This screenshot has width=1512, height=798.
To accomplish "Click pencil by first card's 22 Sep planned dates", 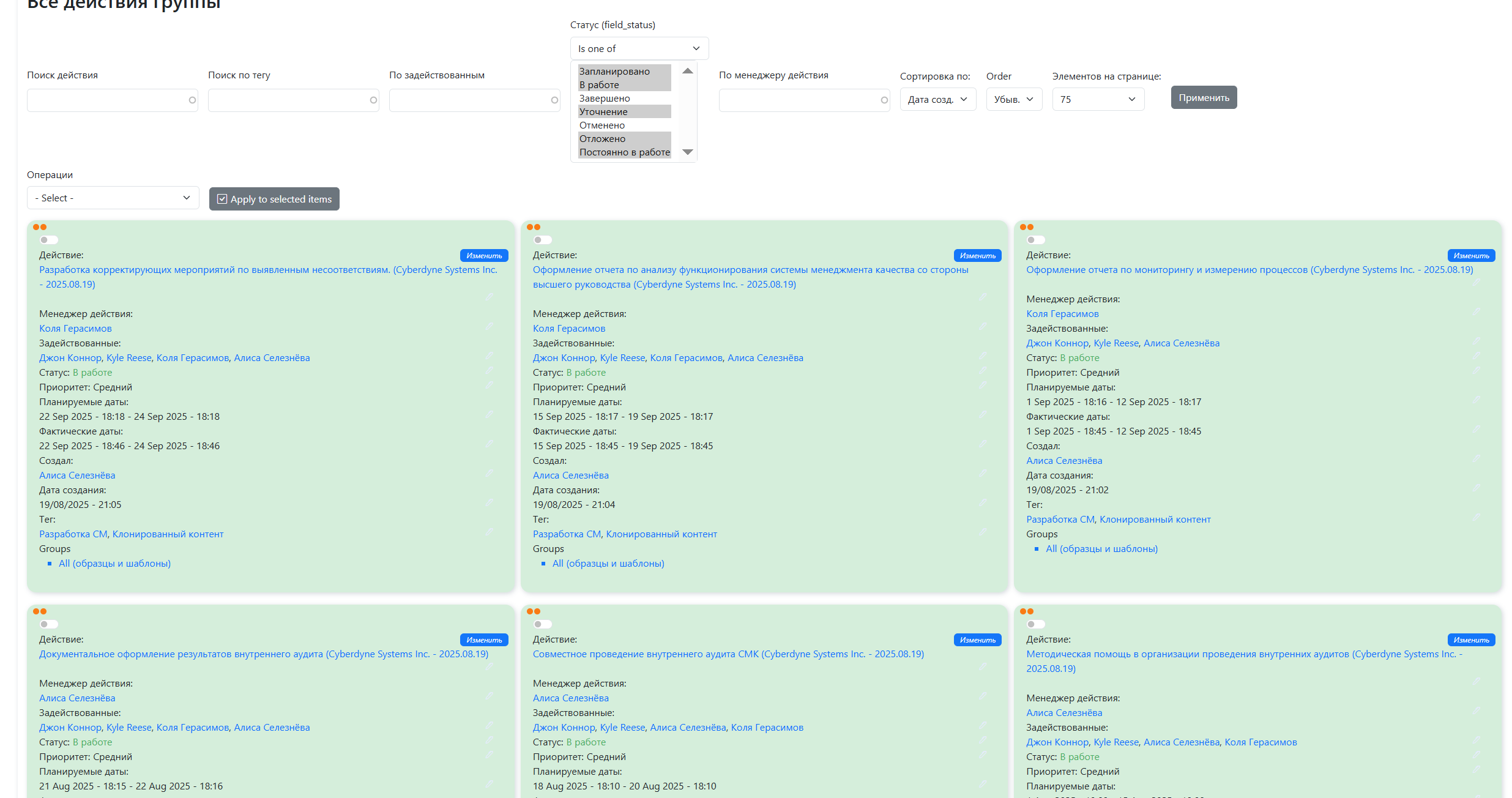I will pos(490,414).
